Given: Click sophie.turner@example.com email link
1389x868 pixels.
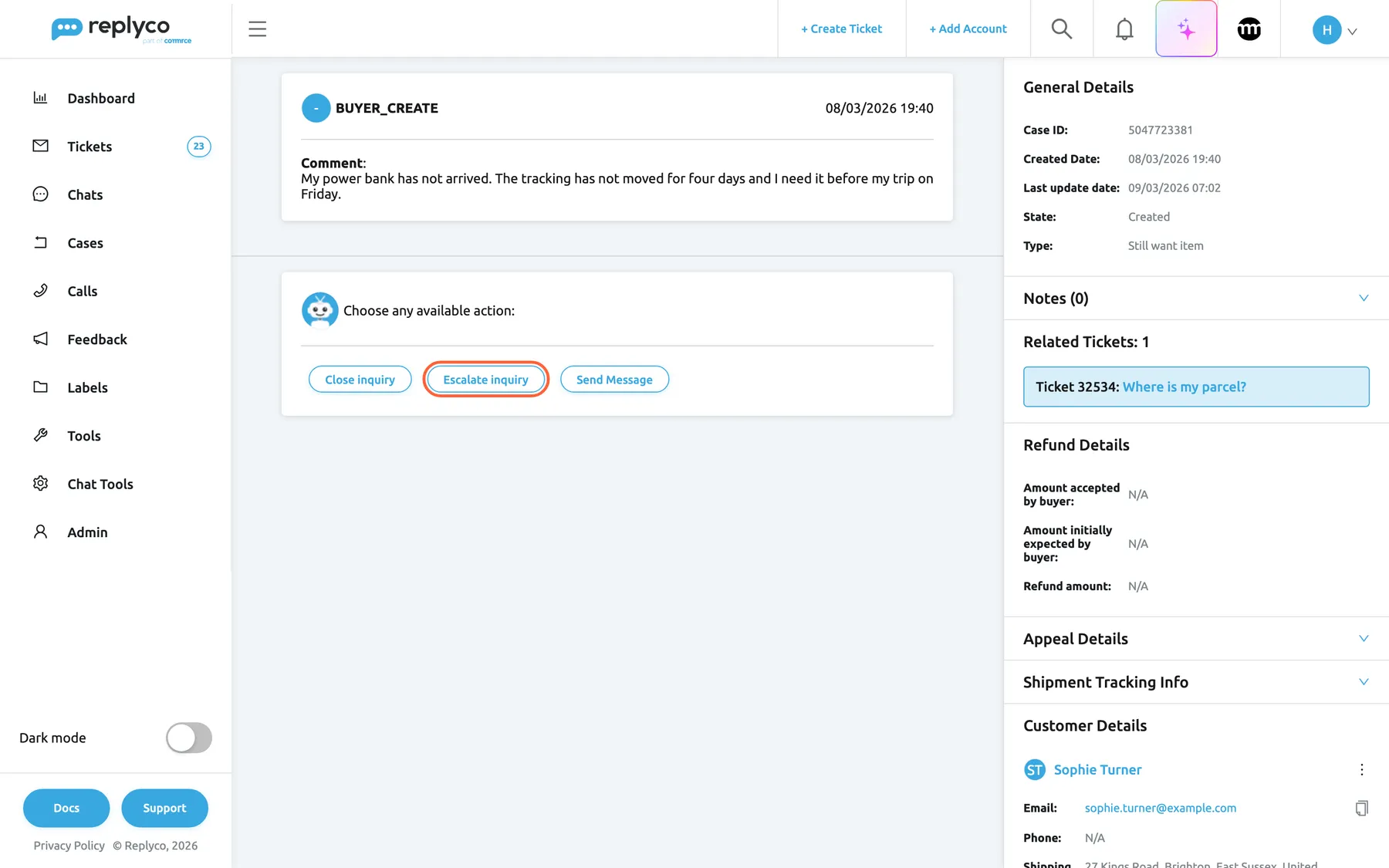Looking at the screenshot, I should coord(1160,808).
